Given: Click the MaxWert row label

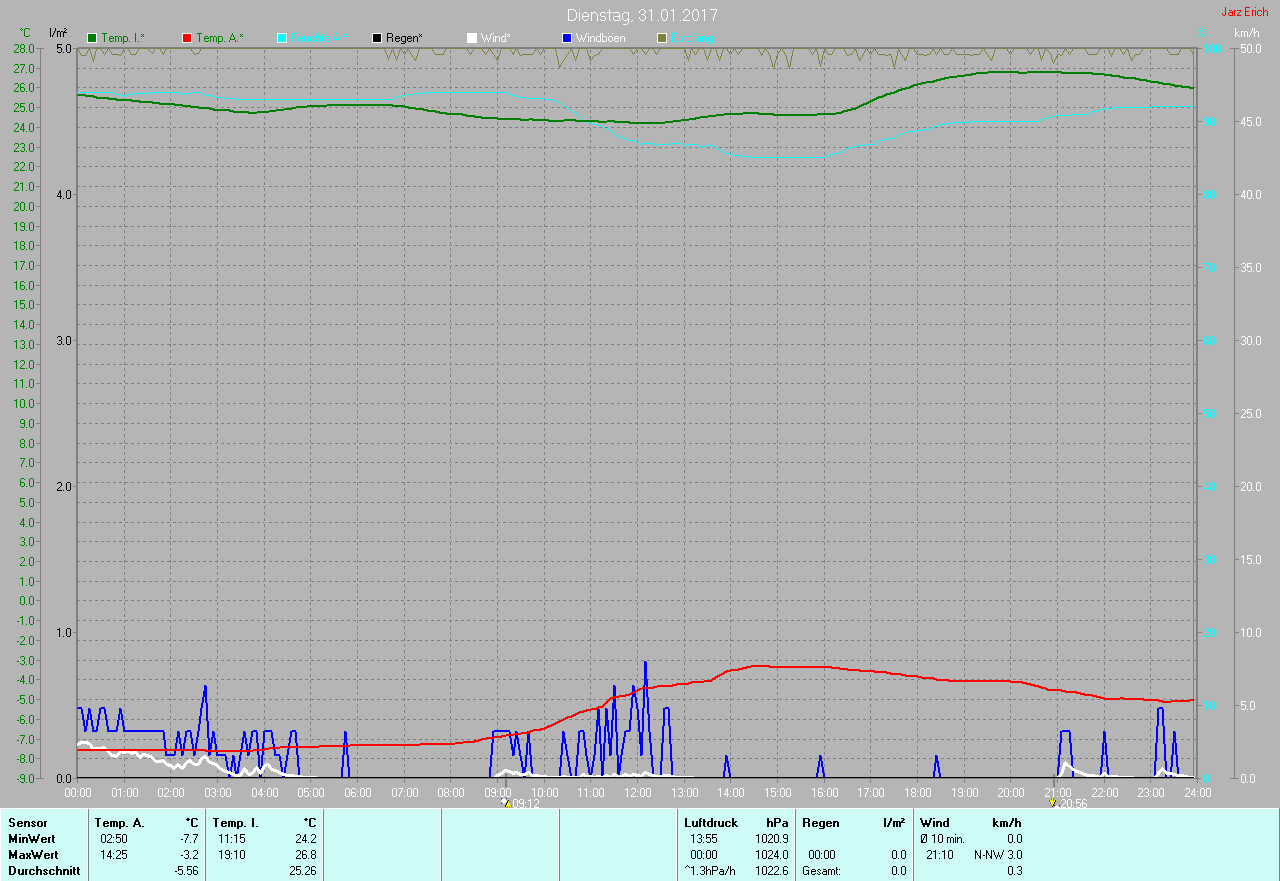Looking at the screenshot, I should tap(33, 855).
